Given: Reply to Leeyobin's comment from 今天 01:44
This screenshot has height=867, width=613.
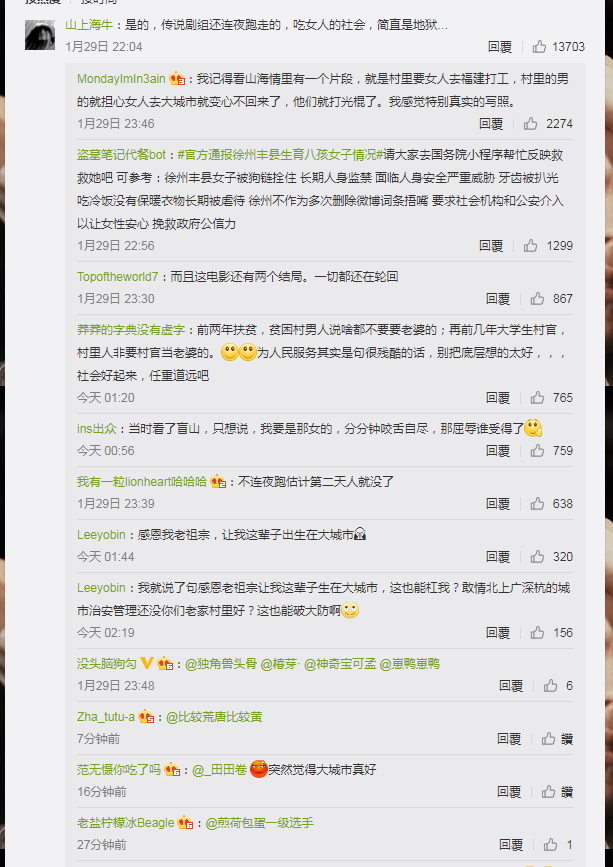Looking at the screenshot, I should (497, 557).
